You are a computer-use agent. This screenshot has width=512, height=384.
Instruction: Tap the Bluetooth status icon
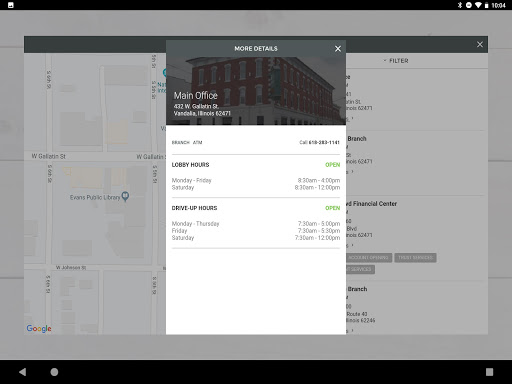(x=460, y=5)
